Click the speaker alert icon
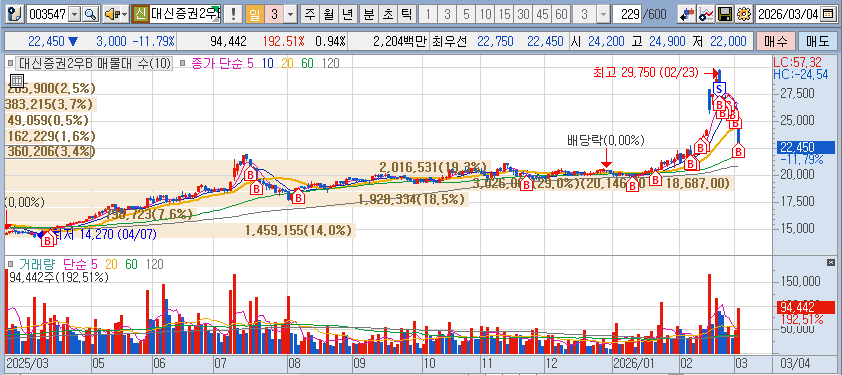842x375 pixels. [111, 14]
